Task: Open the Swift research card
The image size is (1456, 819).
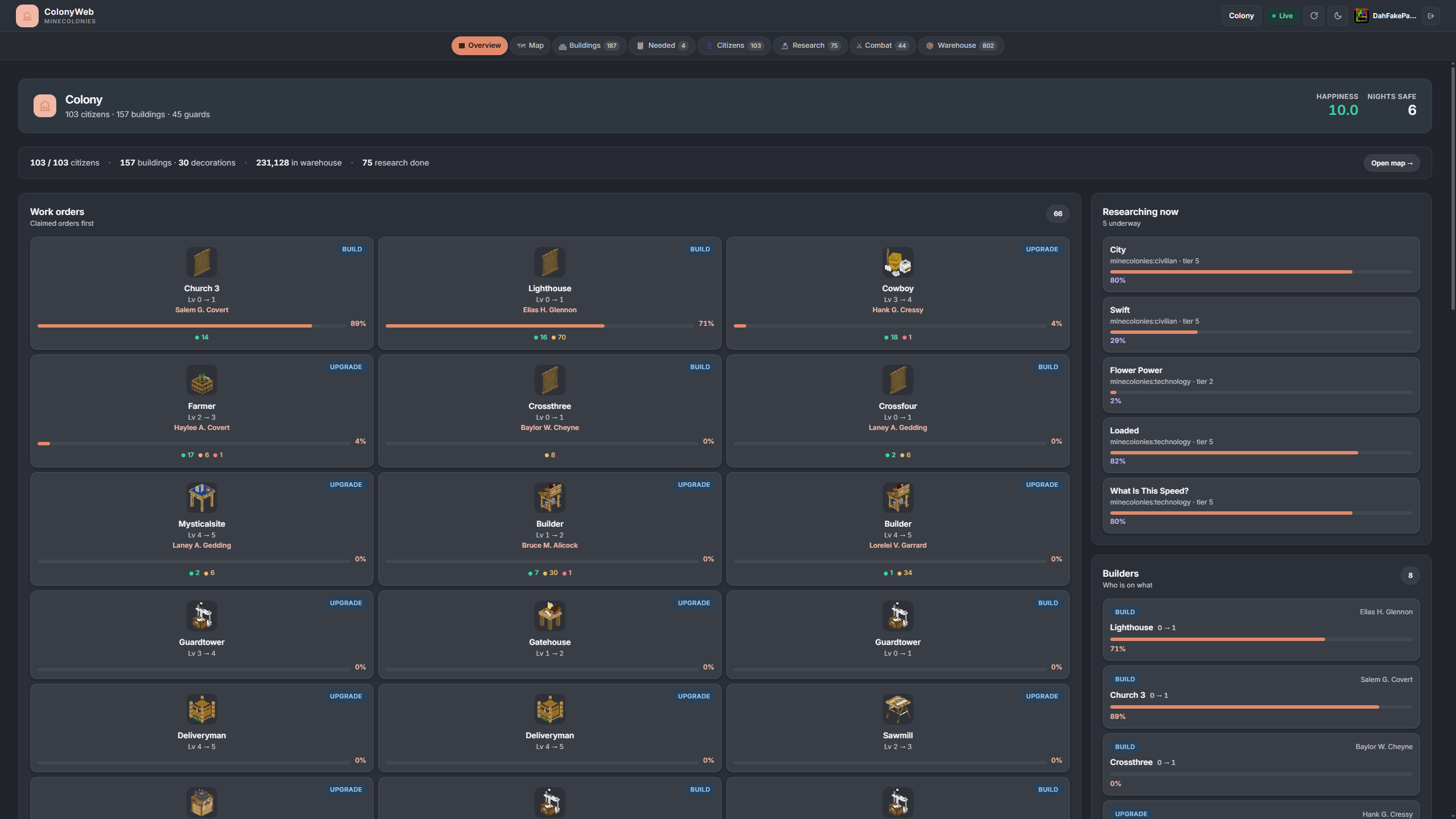Action: coord(1261,325)
